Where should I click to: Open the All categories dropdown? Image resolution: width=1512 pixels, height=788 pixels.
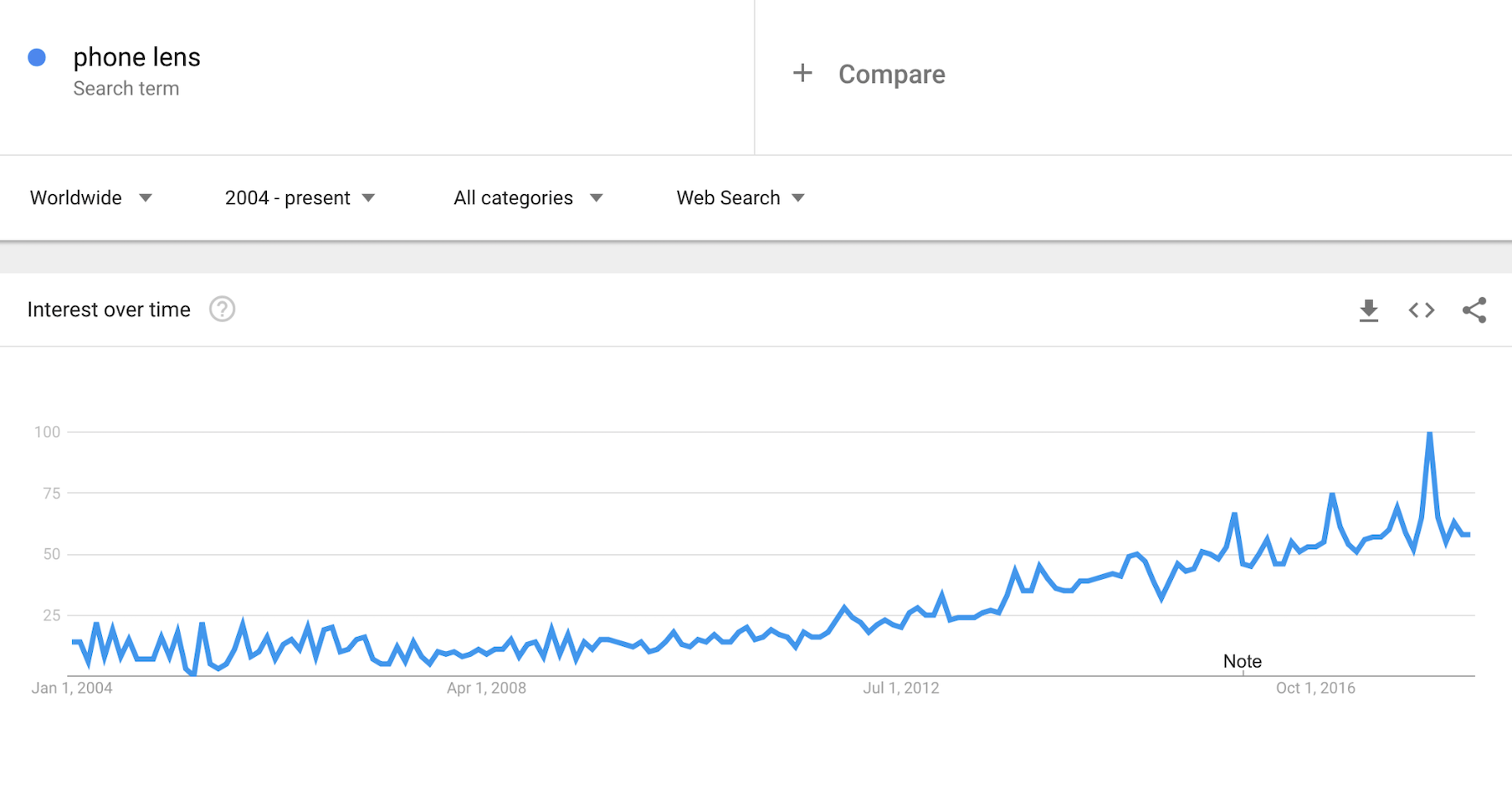(528, 197)
